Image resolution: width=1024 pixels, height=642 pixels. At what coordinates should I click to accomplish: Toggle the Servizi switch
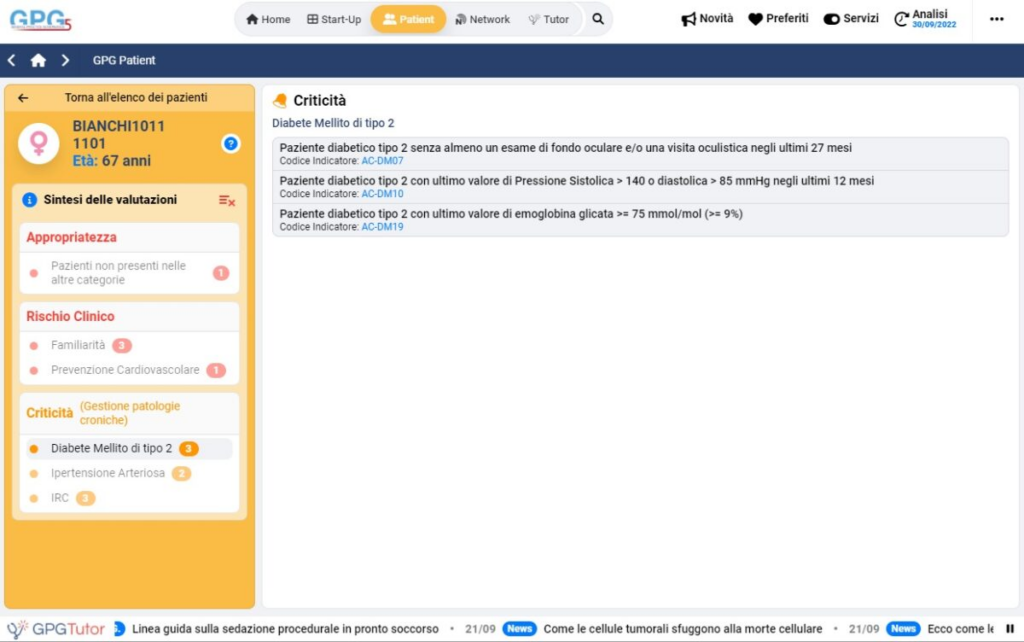point(850,19)
